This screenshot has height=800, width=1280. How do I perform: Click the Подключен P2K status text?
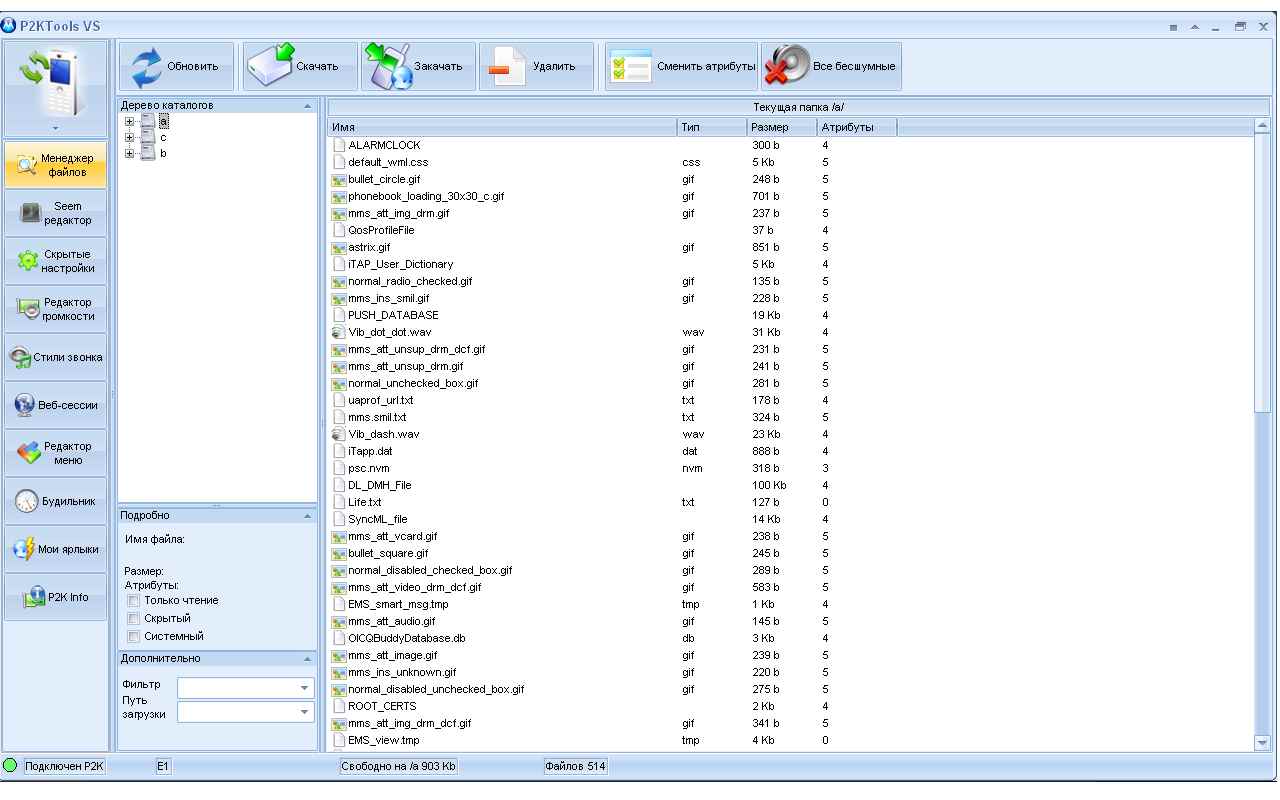point(64,766)
